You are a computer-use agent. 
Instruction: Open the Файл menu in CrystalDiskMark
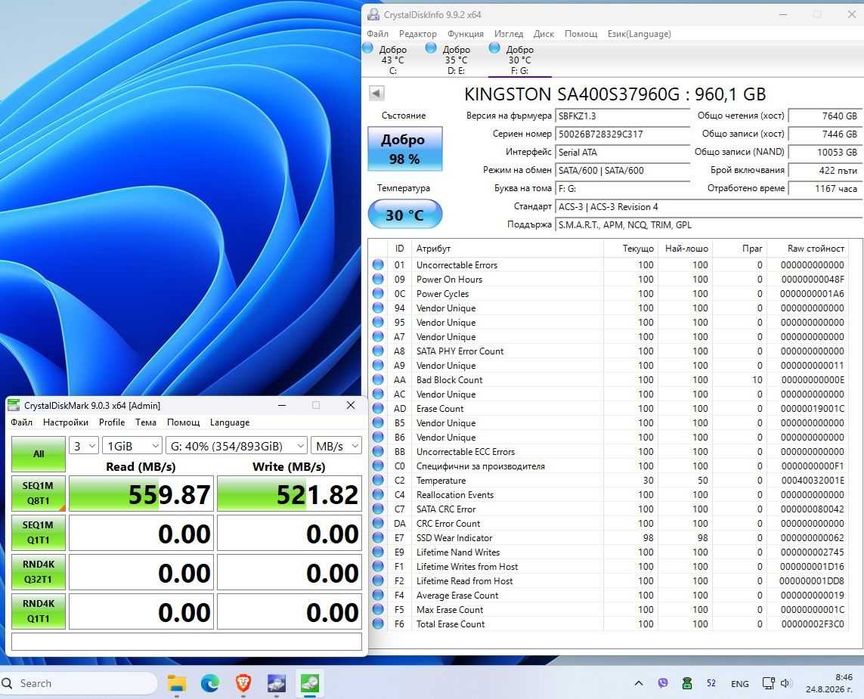click(x=21, y=422)
